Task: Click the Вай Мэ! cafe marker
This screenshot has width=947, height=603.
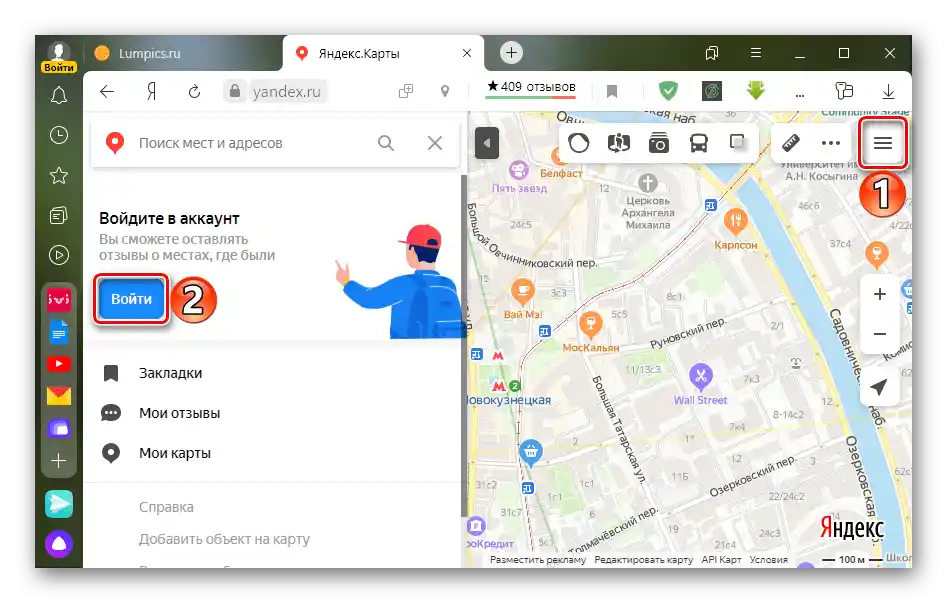Action: point(522,292)
